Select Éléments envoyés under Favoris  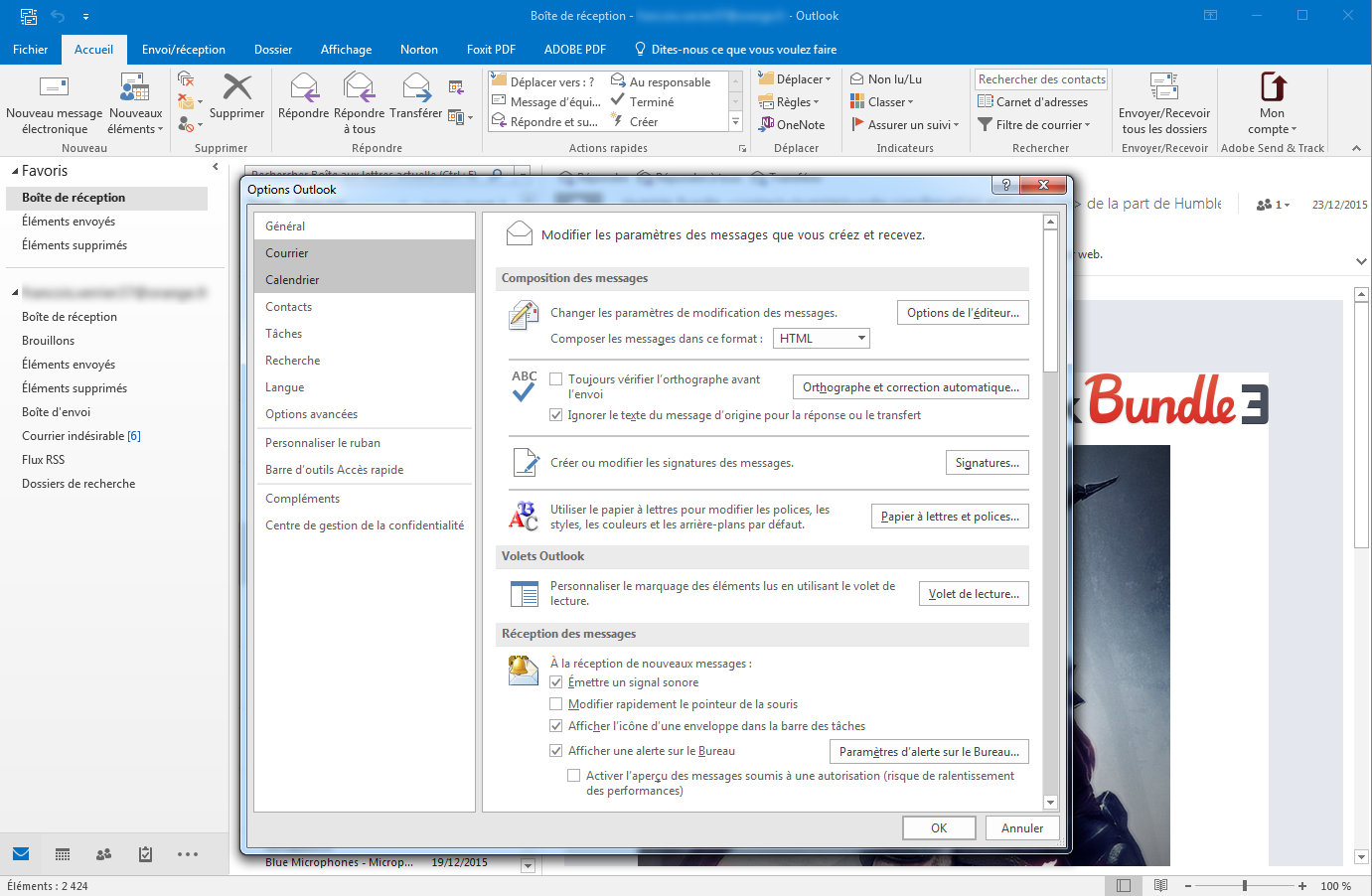coord(69,222)
